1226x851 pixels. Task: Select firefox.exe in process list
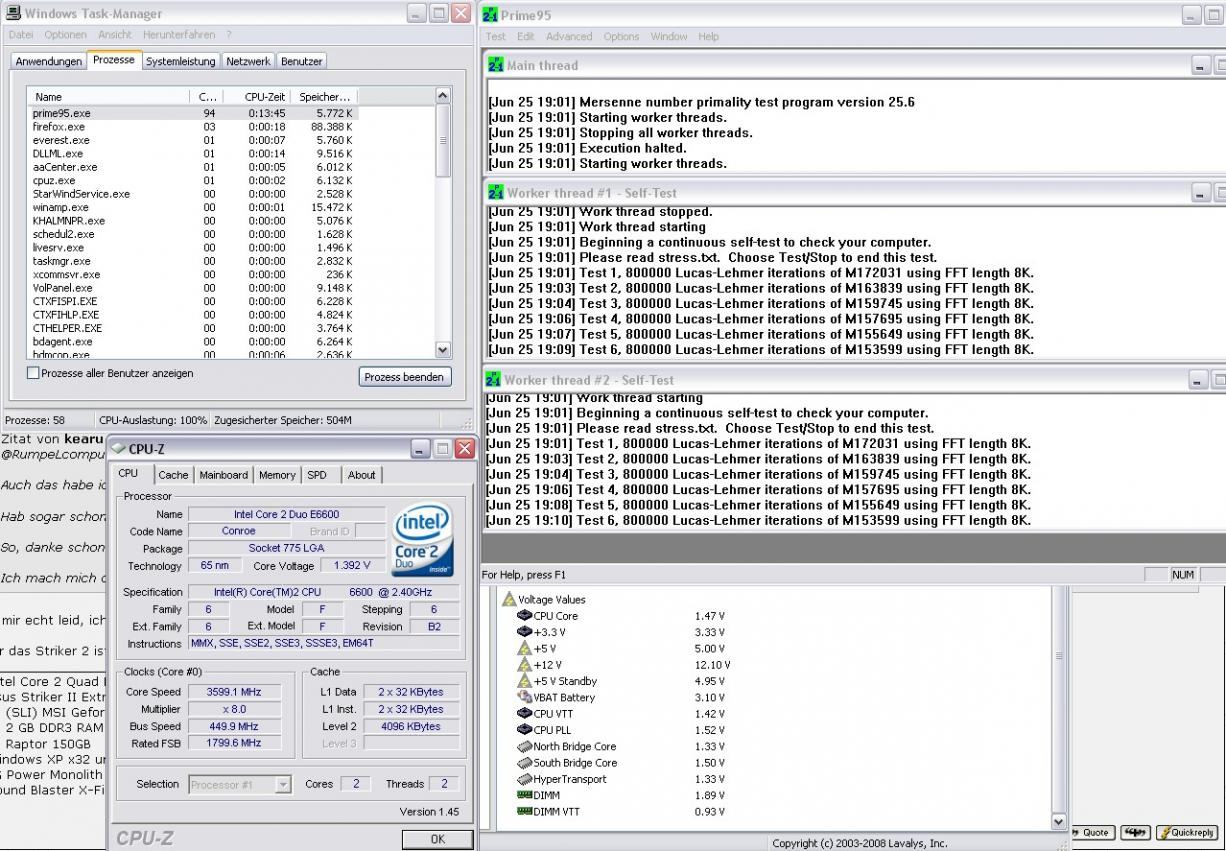click(192, 127)
